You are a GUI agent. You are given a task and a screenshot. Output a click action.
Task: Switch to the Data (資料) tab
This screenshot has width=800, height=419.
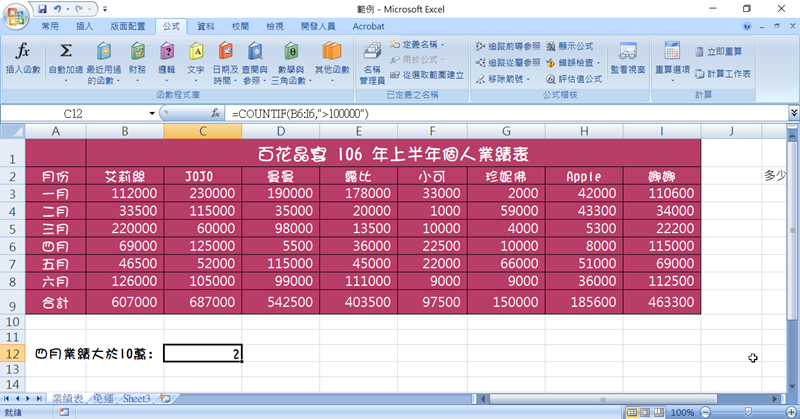point(206,26)
